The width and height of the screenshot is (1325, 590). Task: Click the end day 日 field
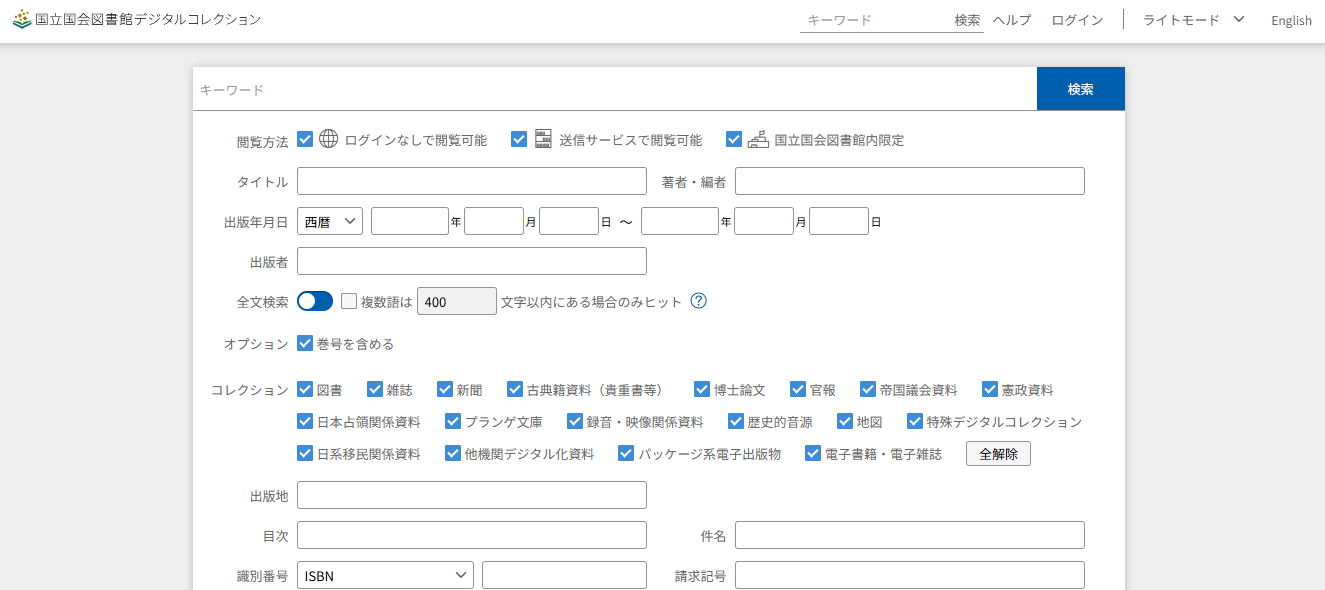click(839, 221)
